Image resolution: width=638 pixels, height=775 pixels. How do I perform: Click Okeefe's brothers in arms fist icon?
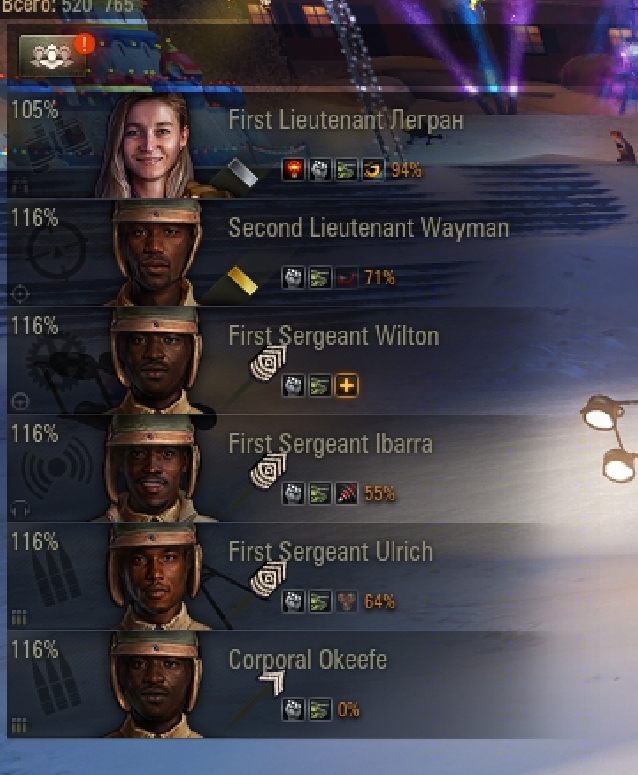(x=294, y=710)
